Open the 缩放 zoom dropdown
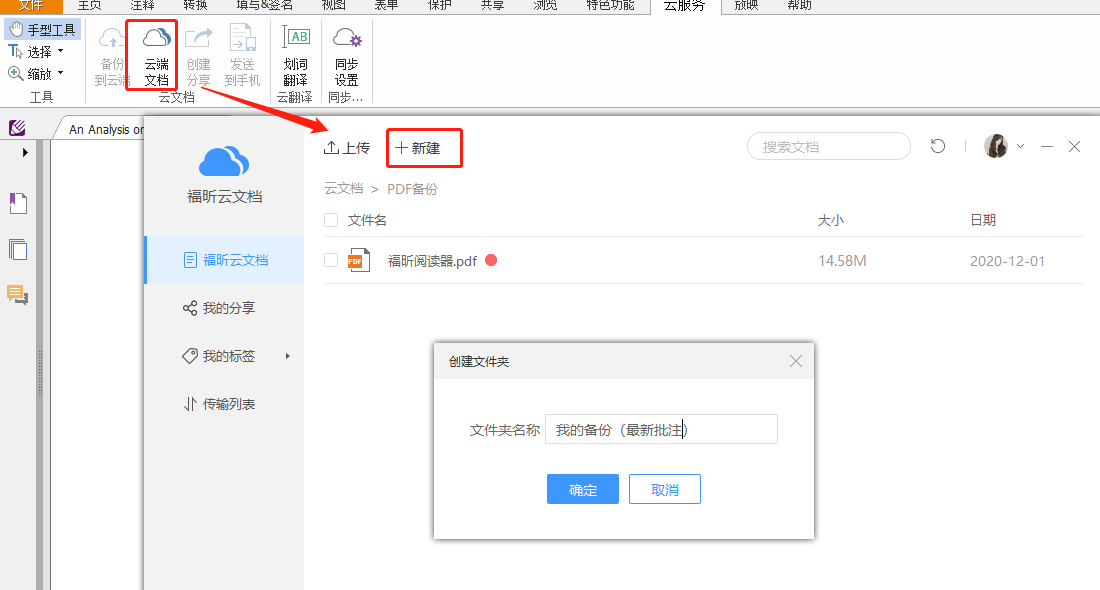 tap(60, 72)
